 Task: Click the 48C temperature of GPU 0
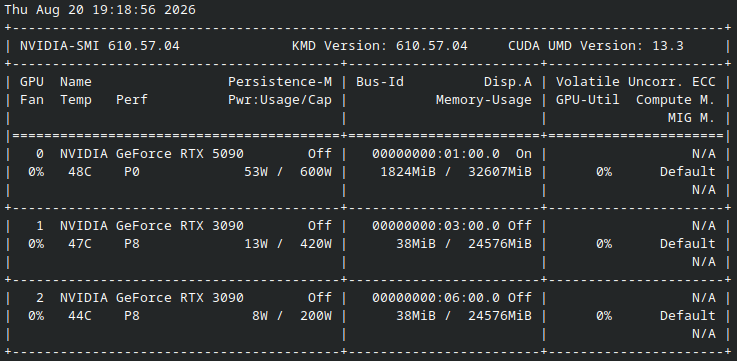[x=80, y=172]
